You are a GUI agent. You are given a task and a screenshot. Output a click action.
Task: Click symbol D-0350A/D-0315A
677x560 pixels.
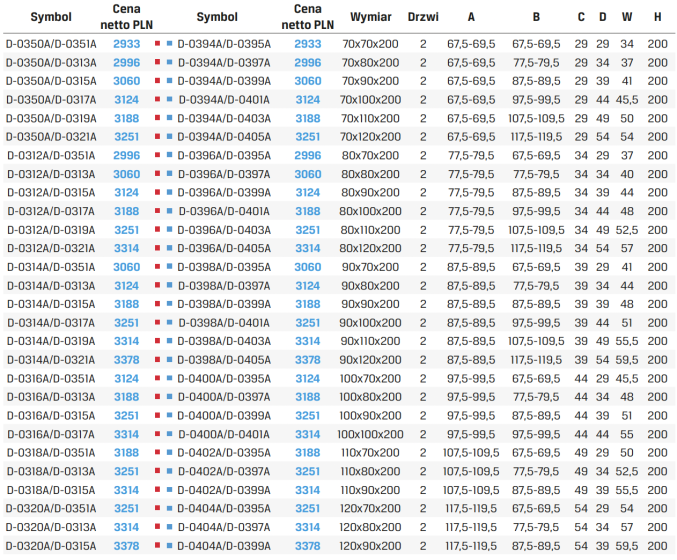(51, 81)
